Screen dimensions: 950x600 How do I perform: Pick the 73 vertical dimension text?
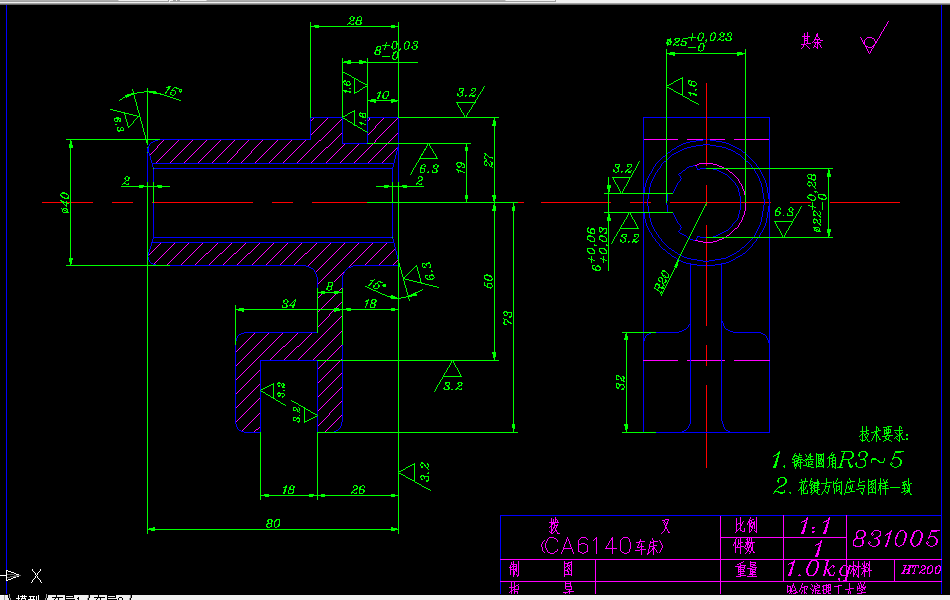(507, 318)
